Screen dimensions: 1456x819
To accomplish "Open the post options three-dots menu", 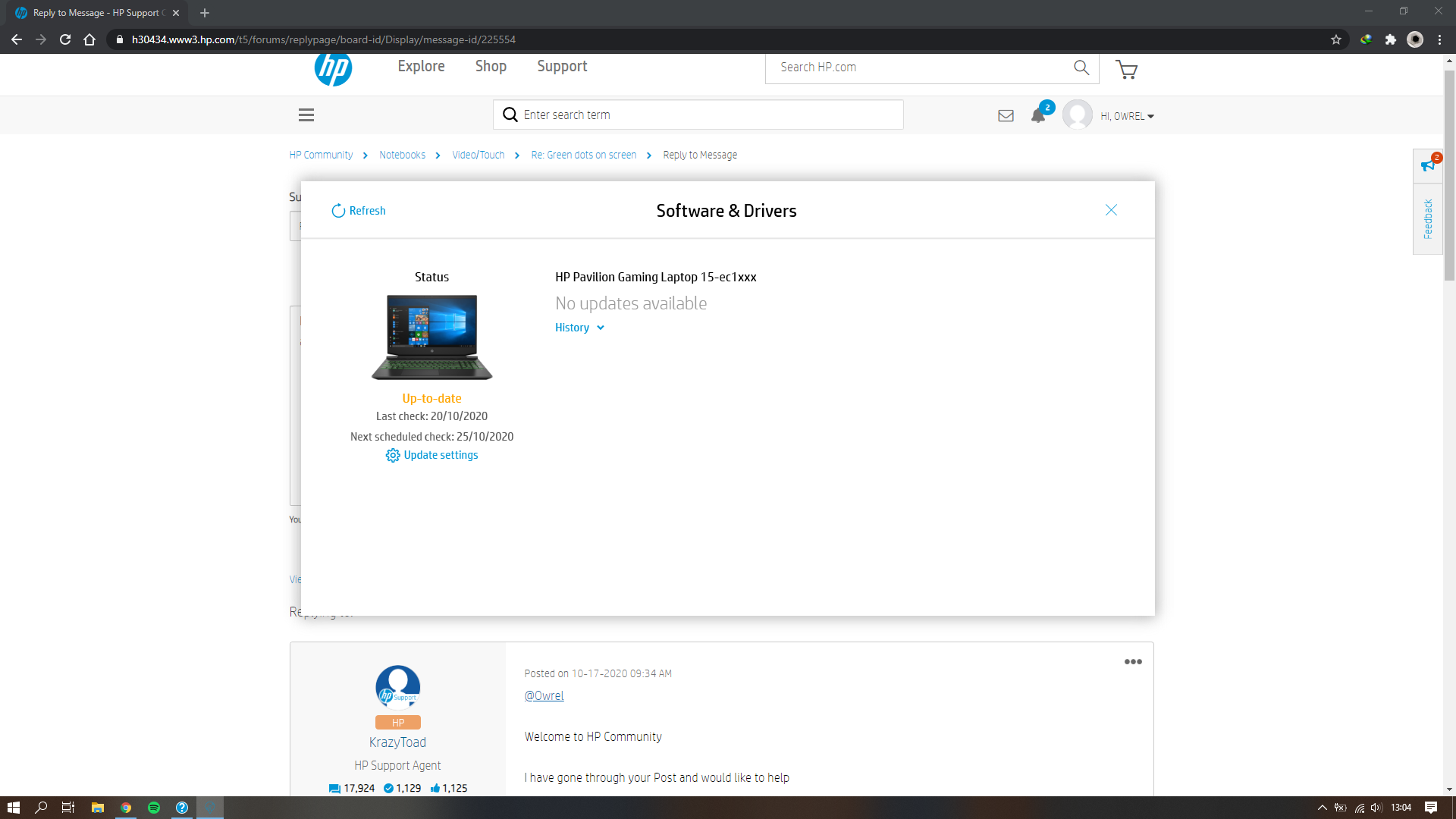I will pos(1133,662).
